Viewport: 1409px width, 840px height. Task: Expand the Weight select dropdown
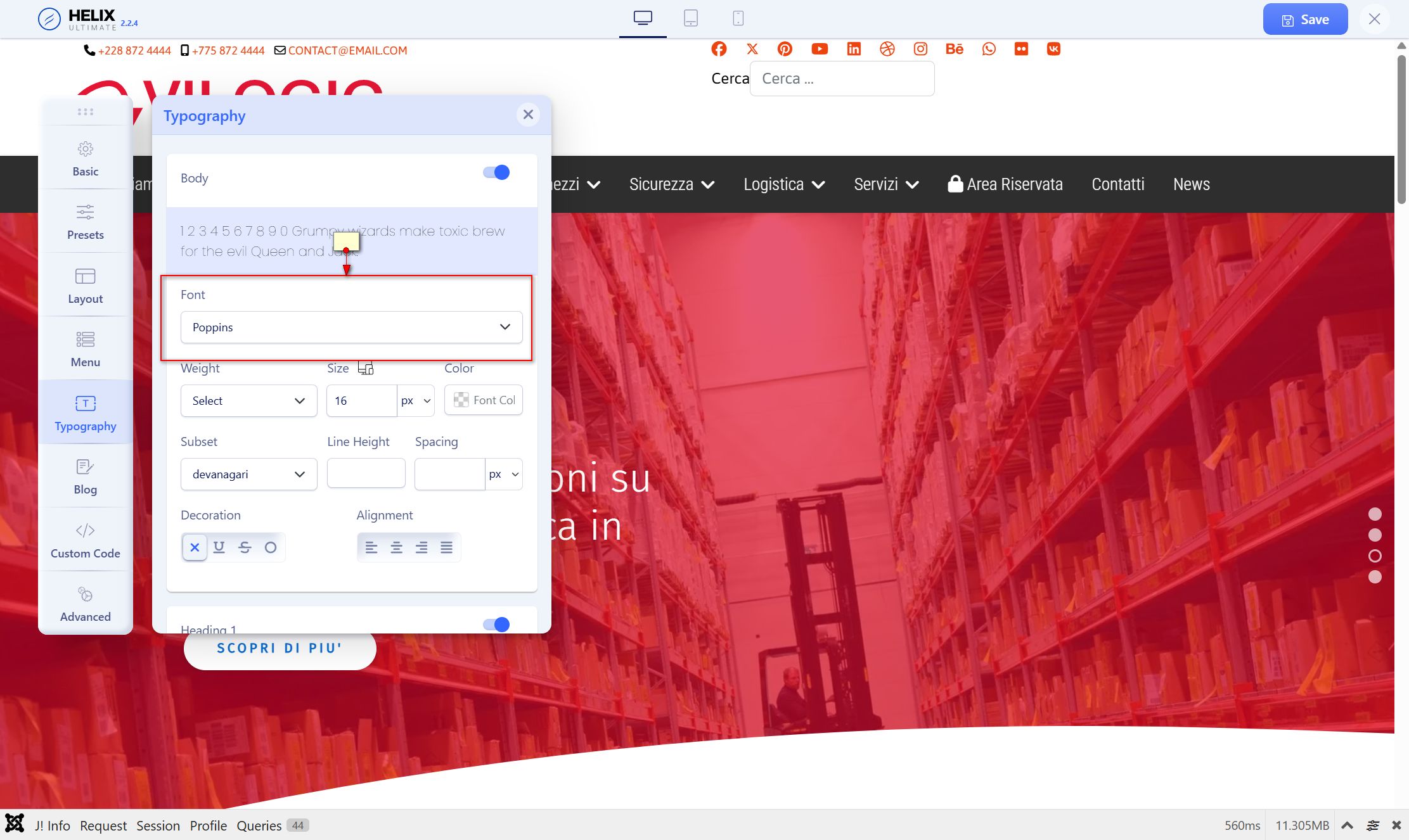(248, 400)
